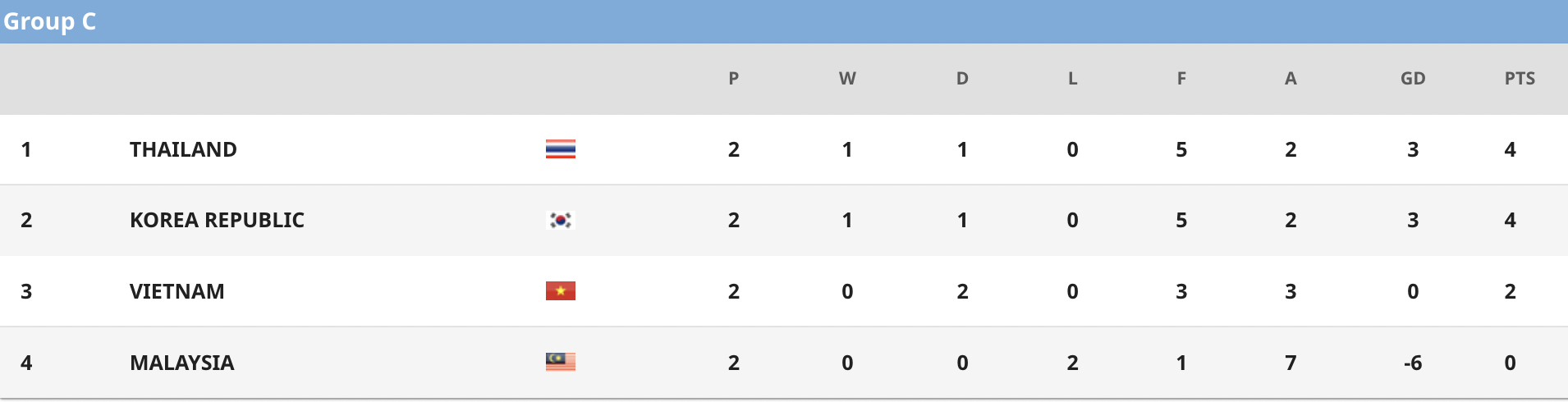Click the W column header
This screenshot has width=1568, height=402.
point(847,79)
